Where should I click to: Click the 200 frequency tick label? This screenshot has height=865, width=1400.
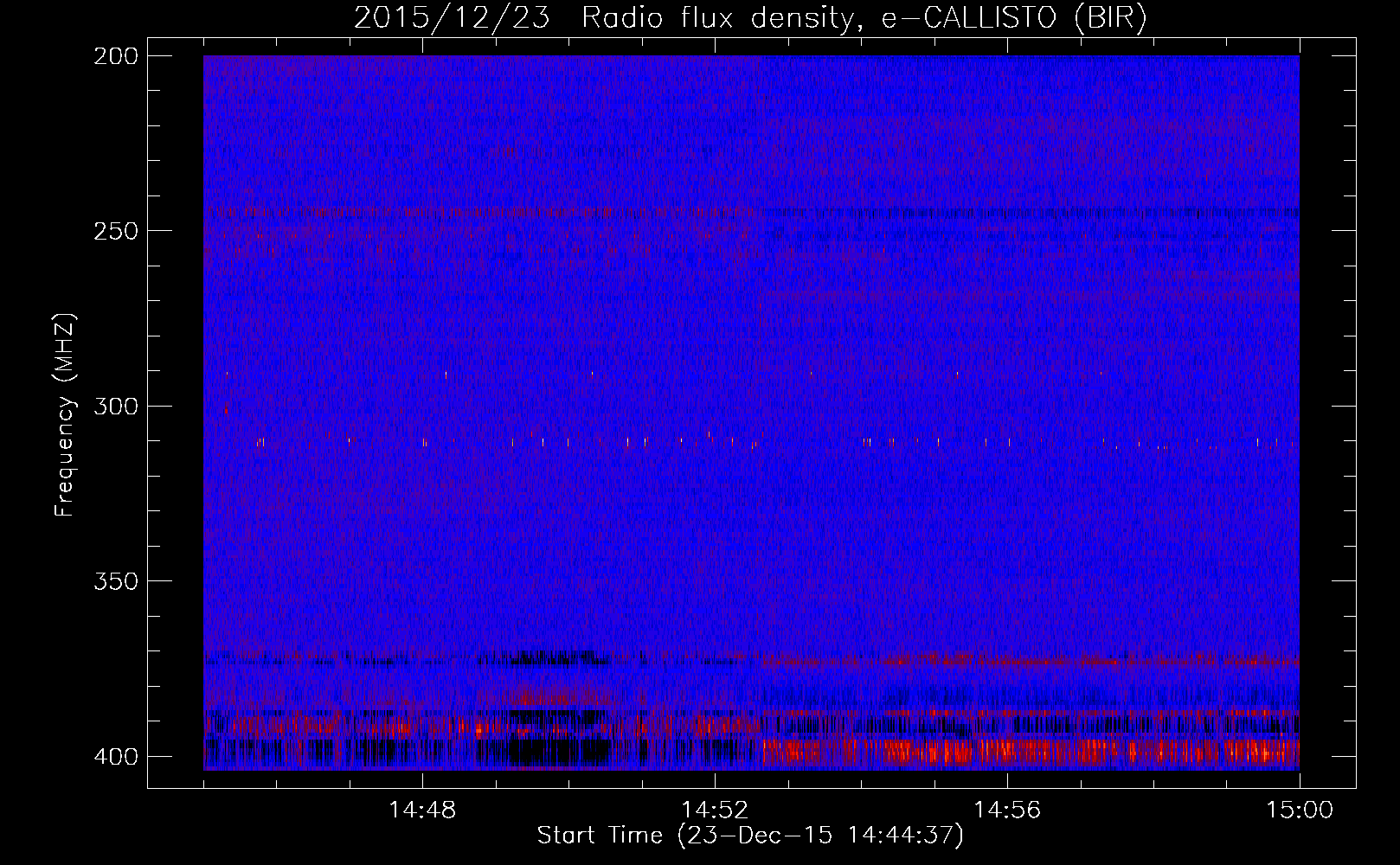pyautogui.click(x=115, y=56)
